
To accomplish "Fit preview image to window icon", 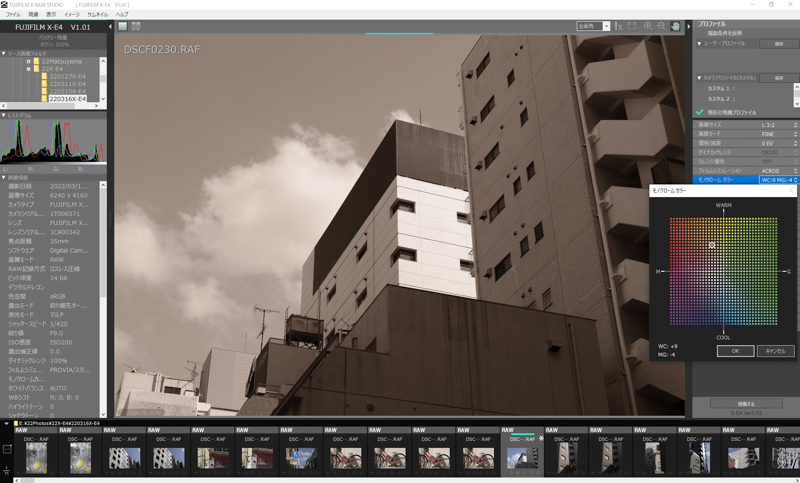I will pyautogui.click(x=632, y=26).
